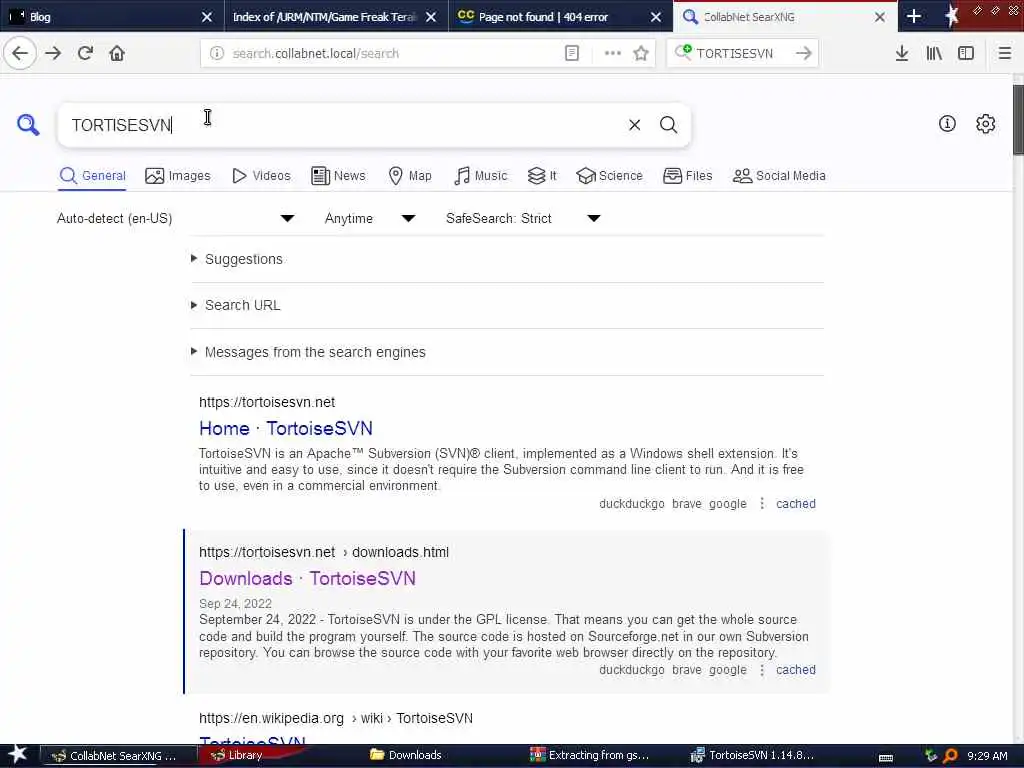Open cached copy of Downloads result

pos(795,669)
